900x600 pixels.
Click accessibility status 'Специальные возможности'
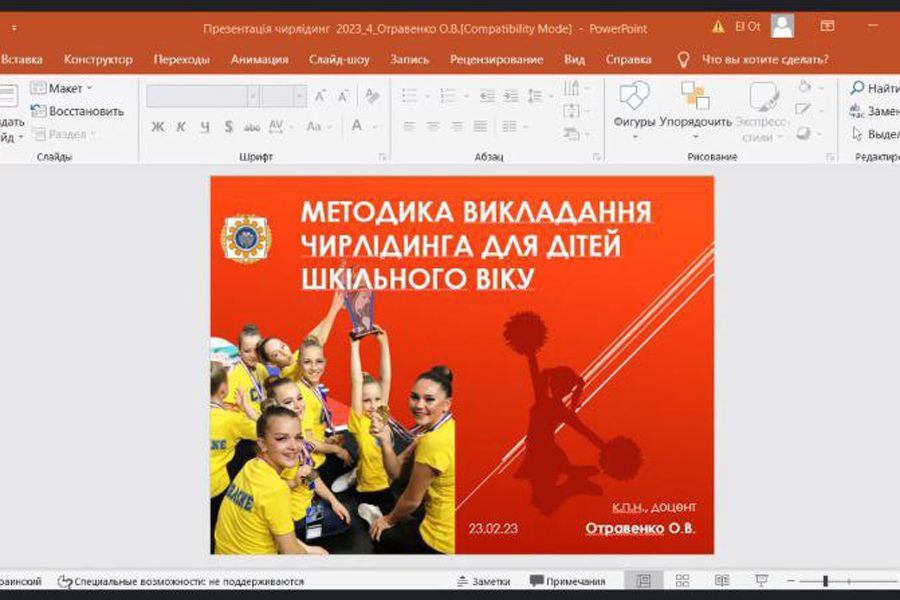(x=181, y=581)
